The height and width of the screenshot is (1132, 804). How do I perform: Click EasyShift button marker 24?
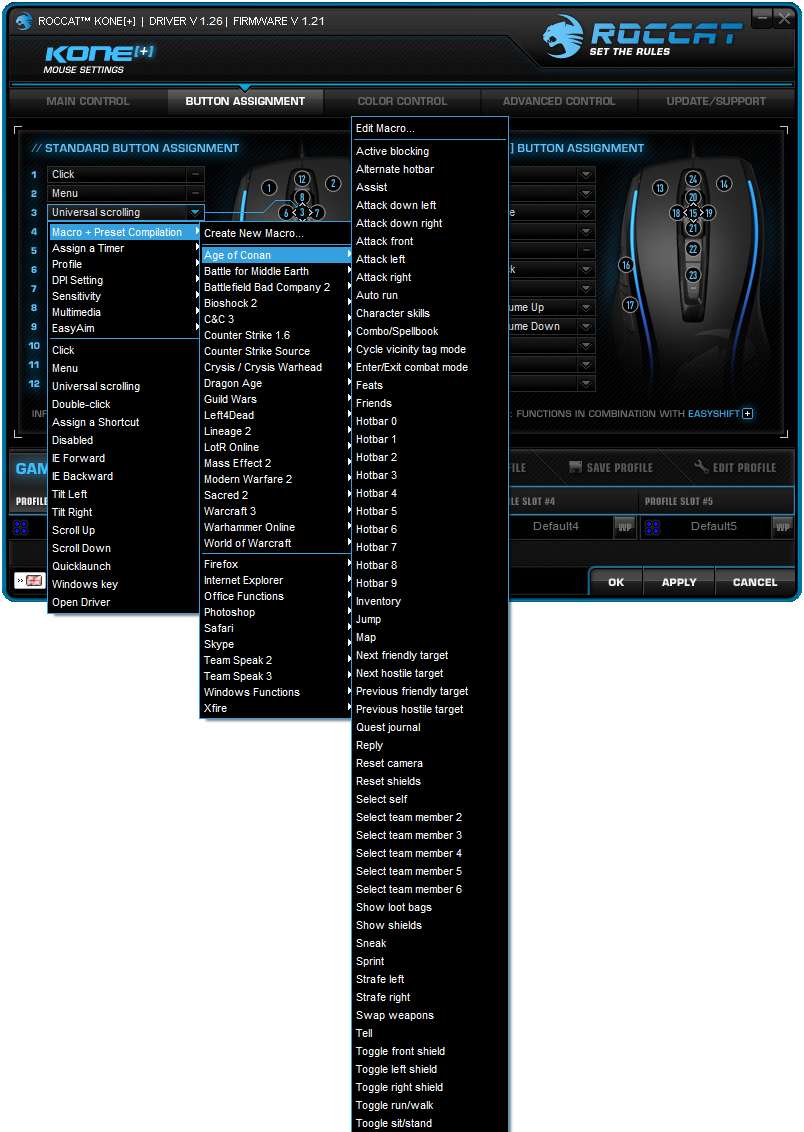pos(693,179)
